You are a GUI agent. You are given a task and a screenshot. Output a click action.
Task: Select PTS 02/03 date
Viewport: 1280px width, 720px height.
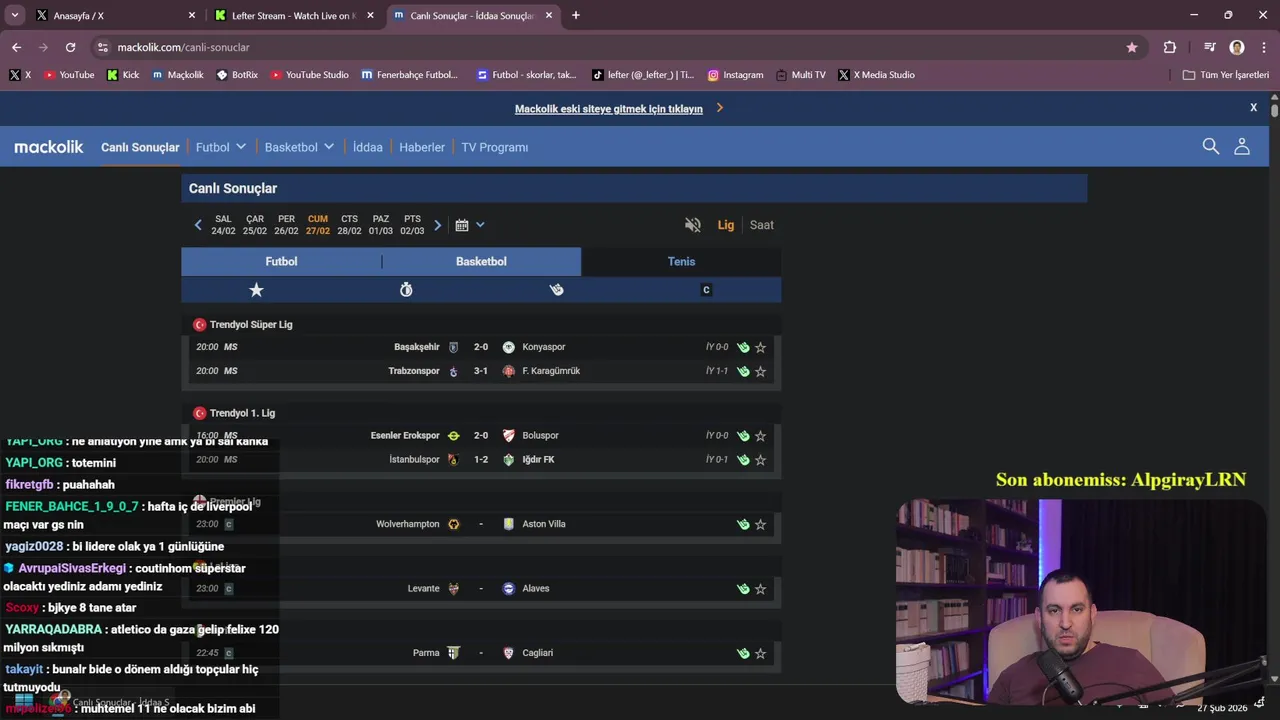click(x=412, y=225)
